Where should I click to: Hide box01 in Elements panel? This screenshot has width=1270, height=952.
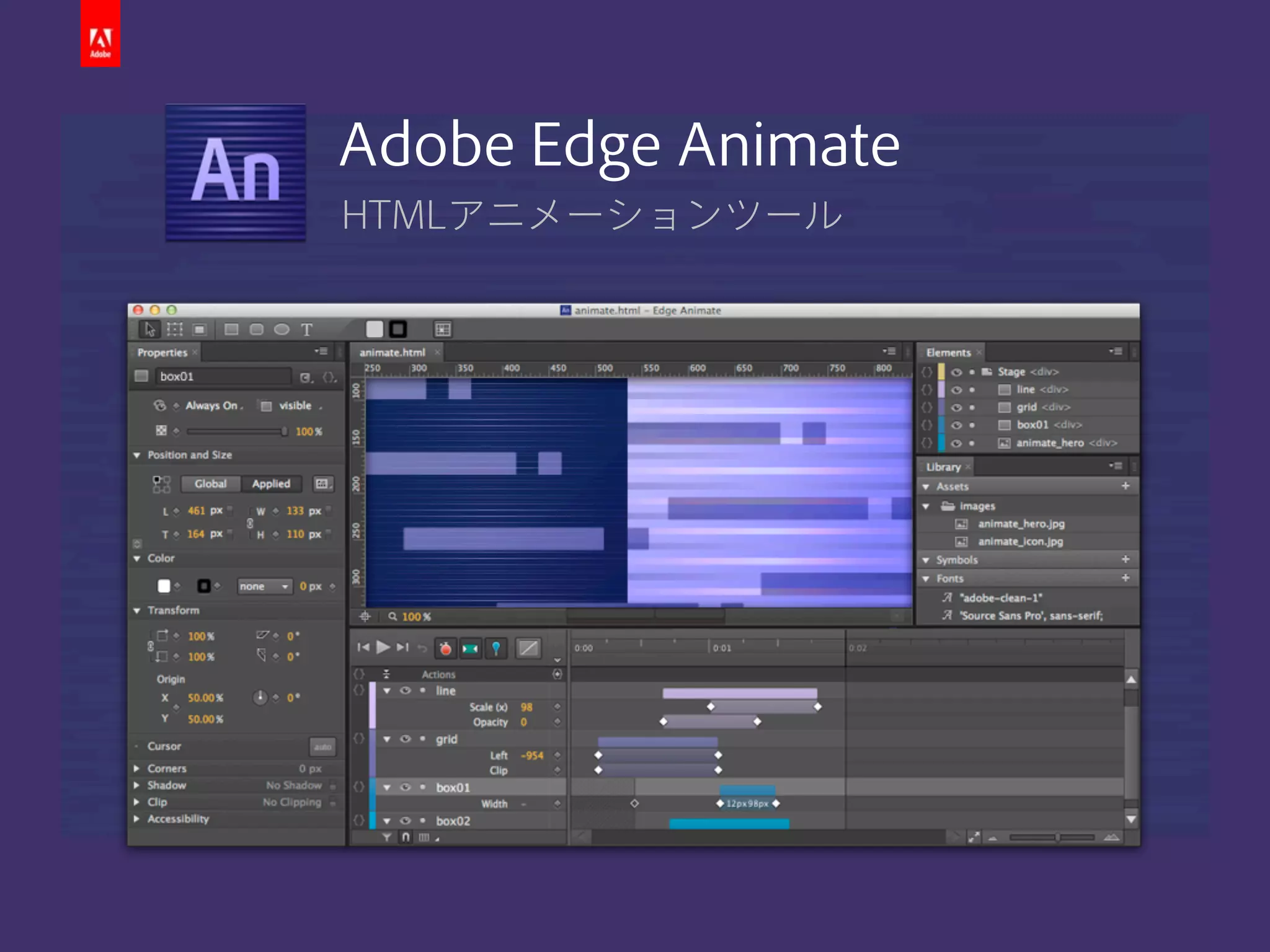[956, 425]
